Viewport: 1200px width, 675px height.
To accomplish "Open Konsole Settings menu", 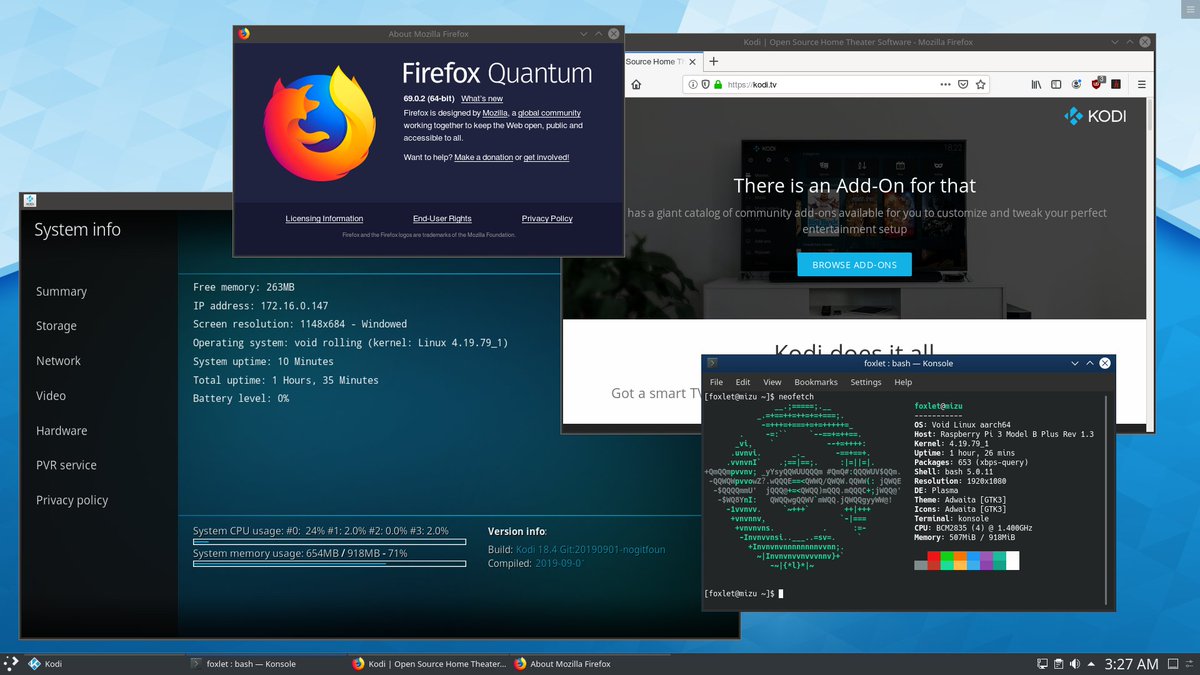I will [866, 382].
